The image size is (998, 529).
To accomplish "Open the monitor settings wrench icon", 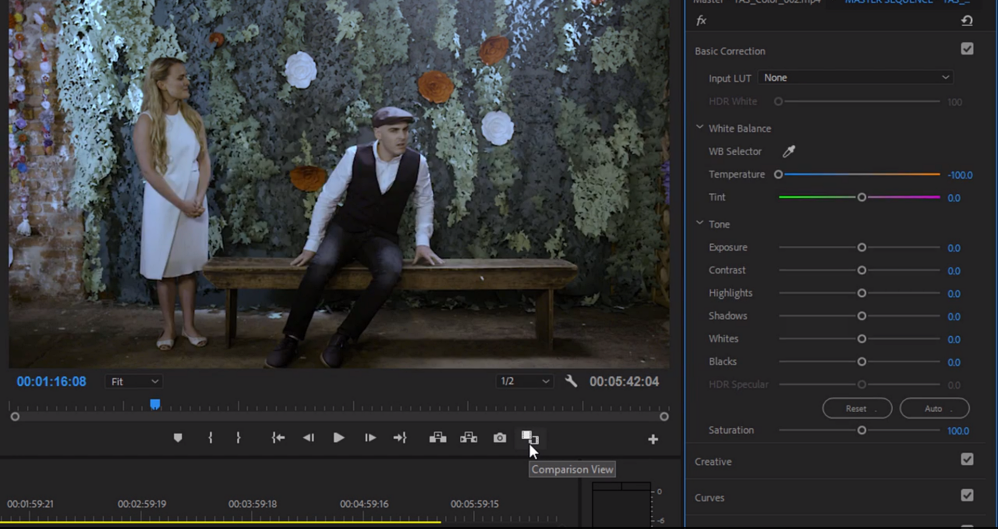I will pos(571,381).
